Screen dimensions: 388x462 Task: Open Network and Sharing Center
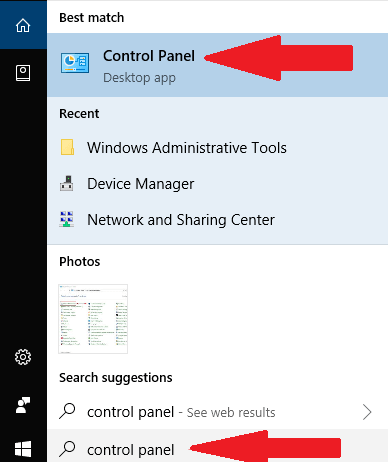(217, 220)
